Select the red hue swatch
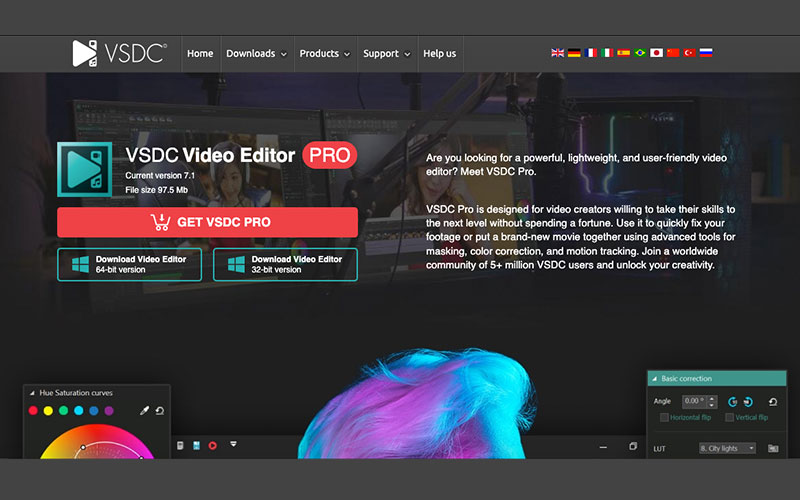 tap(33, 411)
